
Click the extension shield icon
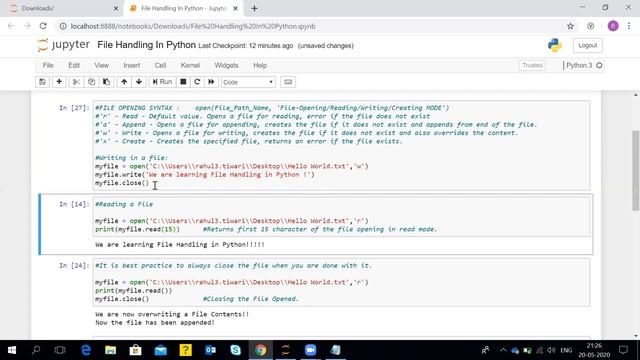click(x=590, y=26)
